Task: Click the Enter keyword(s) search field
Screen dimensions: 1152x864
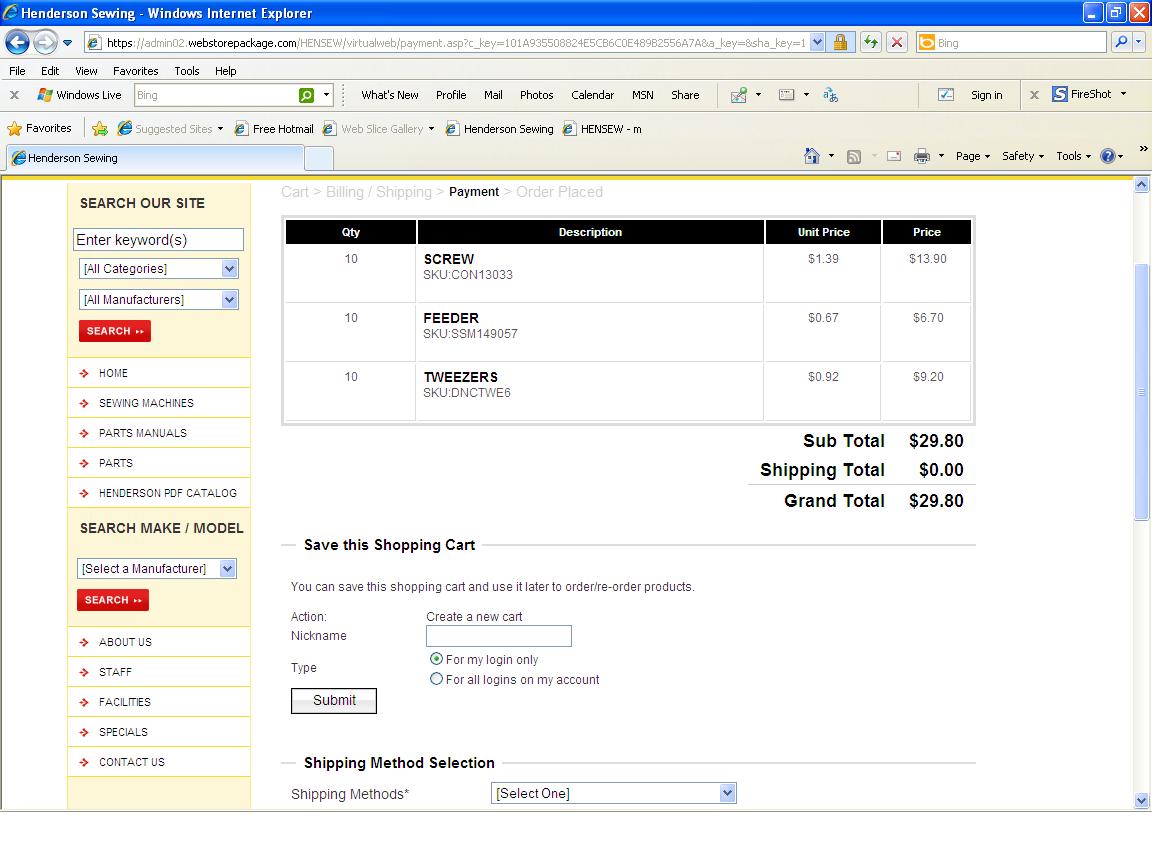Action: 159,240
